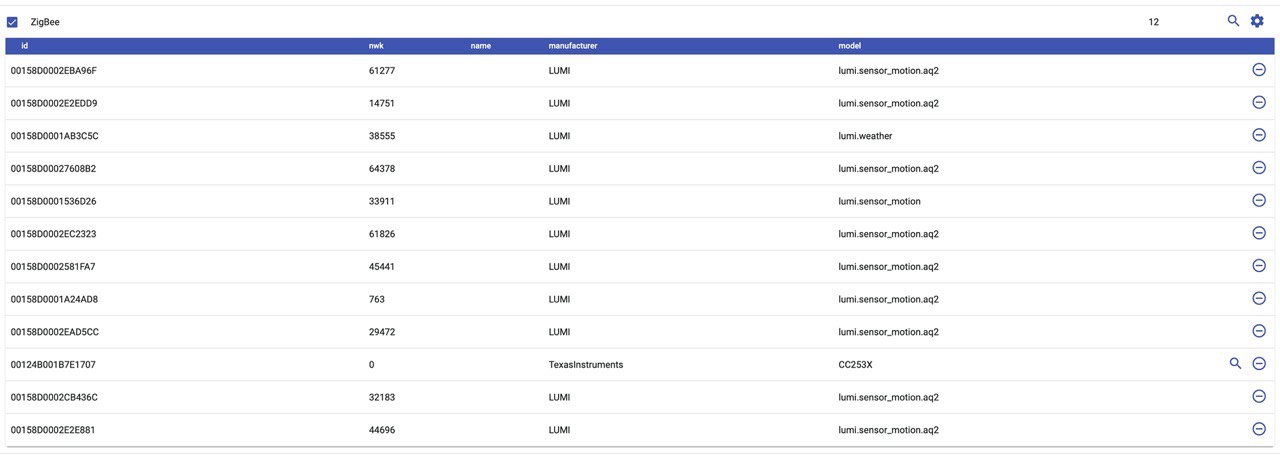Click nwk value 763

(x=377, y=299)
